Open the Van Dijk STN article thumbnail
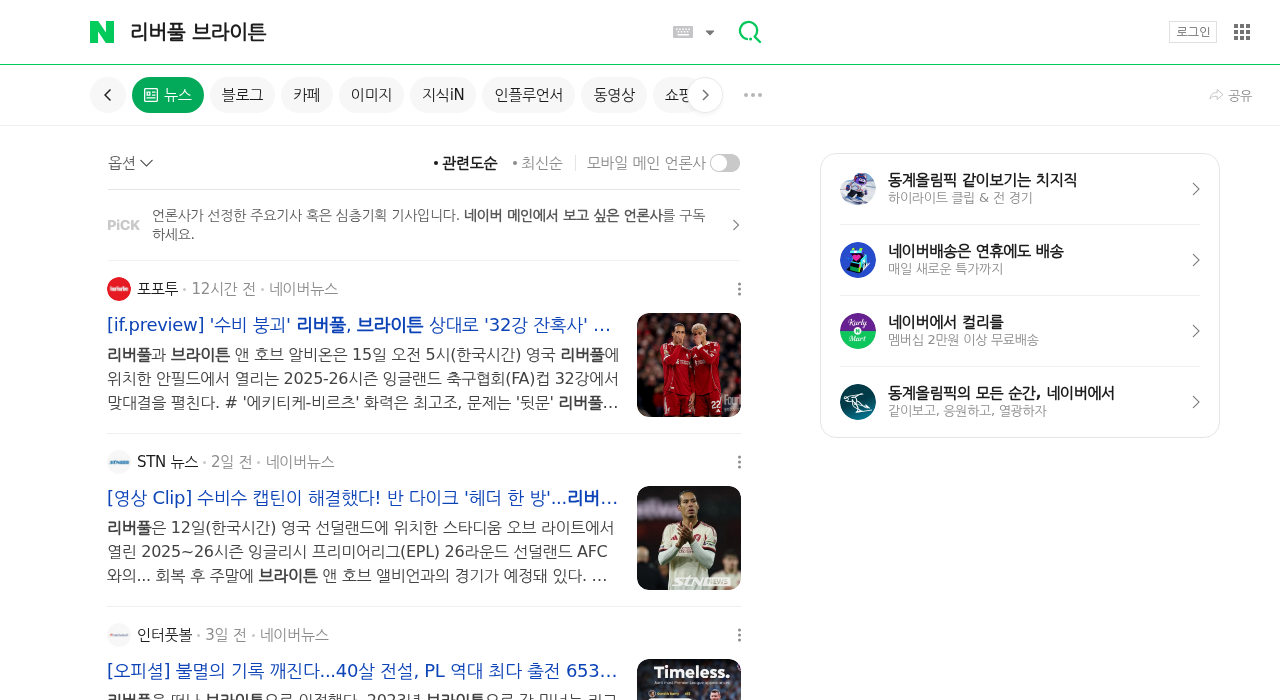 point(689,538)
